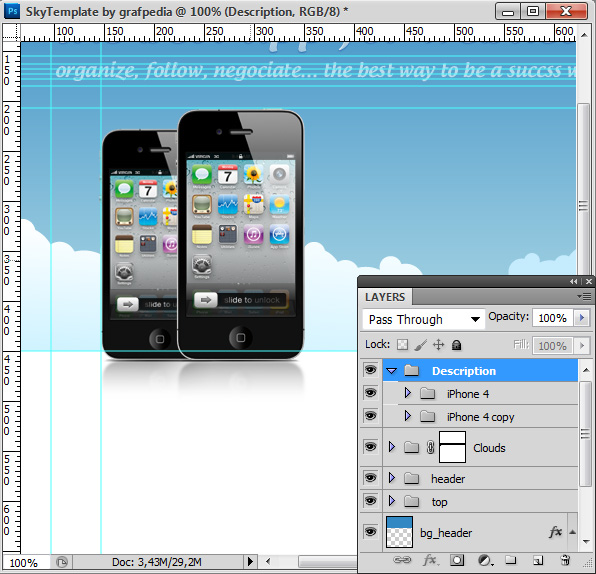This screenshot has width=596, height=574.
Task: Select the bg_header layer
Action: [480, 533]
